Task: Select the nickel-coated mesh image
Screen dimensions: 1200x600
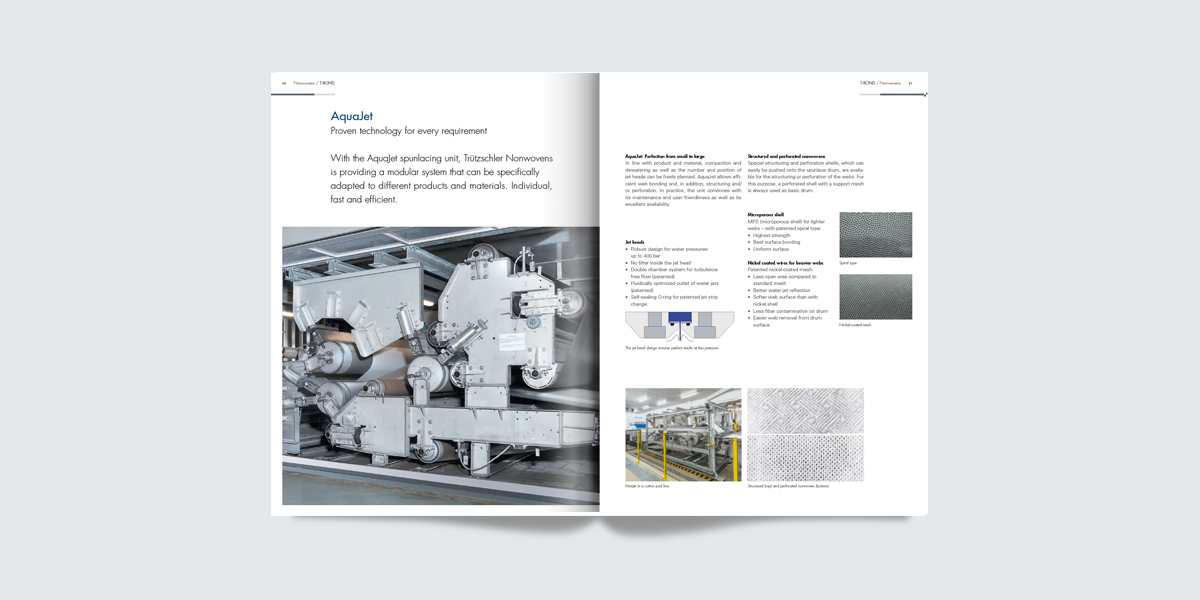Action: coord(875,297)
